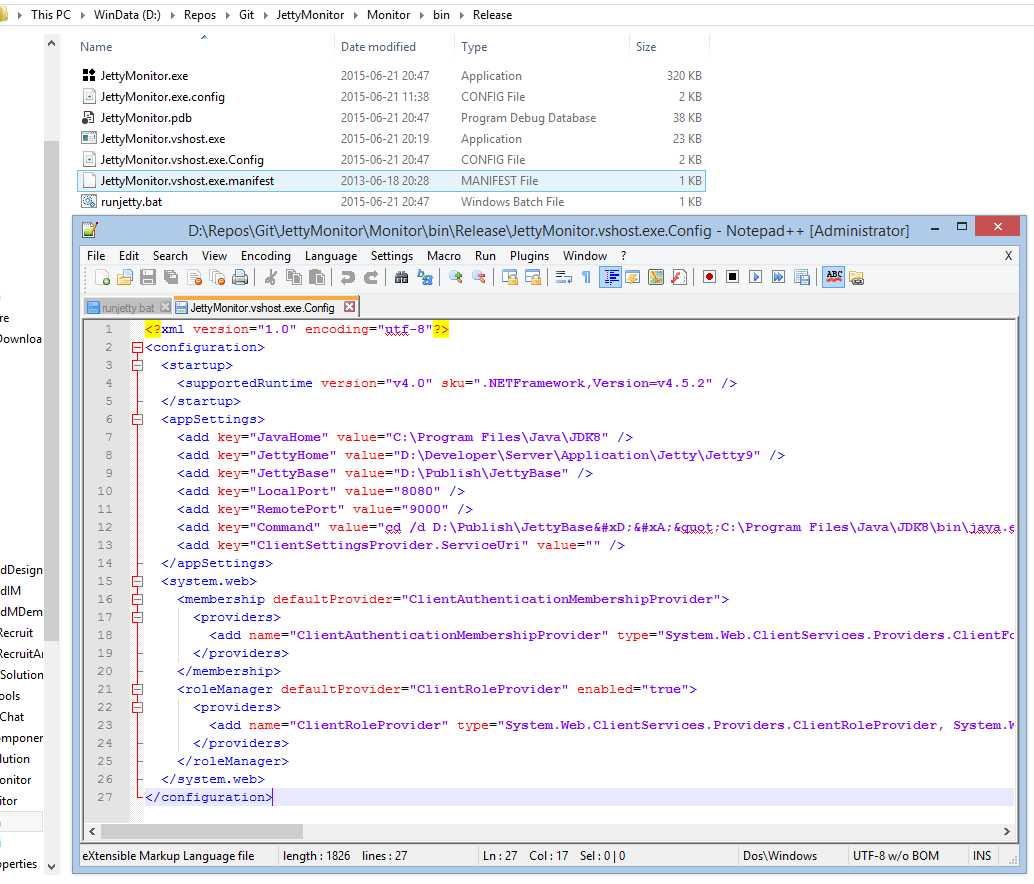Click the editor horizontal scrollbar thumb
This screenshot has height=884, width=1034.
[x=202, y=831]
